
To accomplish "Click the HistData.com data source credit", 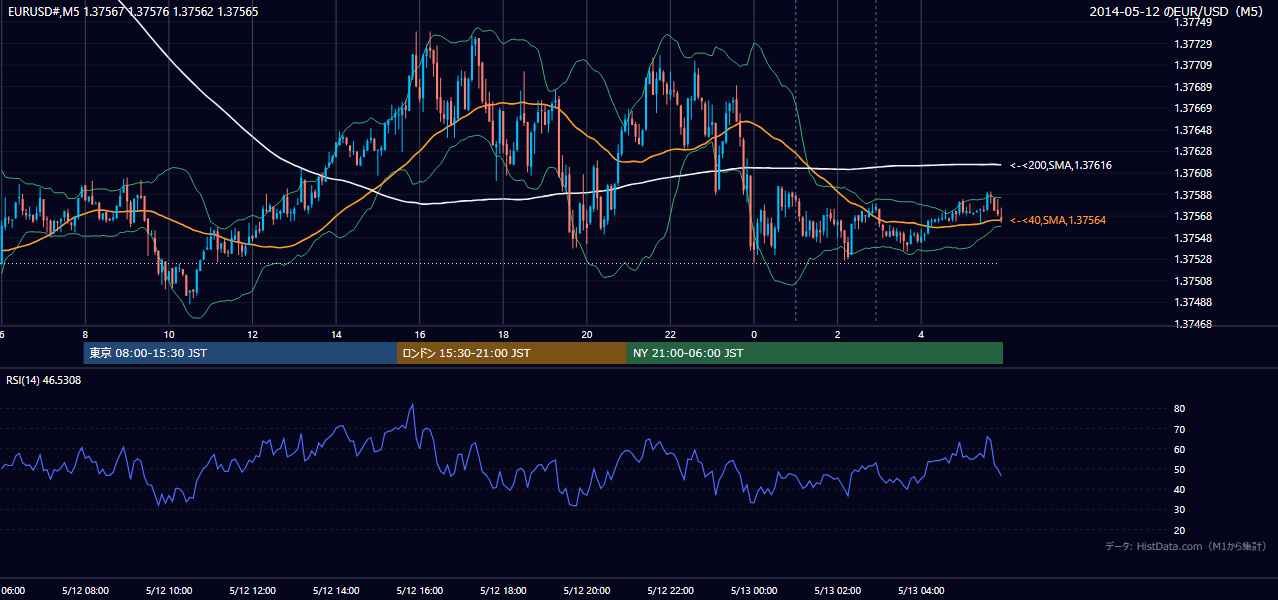I will click(1186, 546).
